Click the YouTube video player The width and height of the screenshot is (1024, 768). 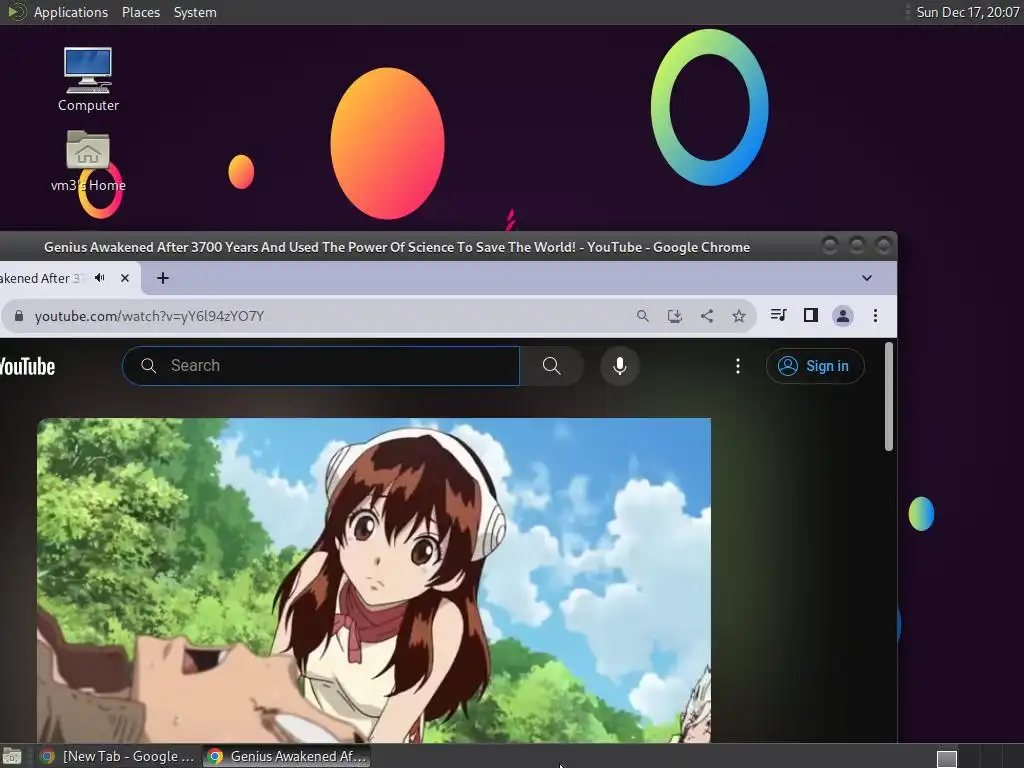[374, 581]
